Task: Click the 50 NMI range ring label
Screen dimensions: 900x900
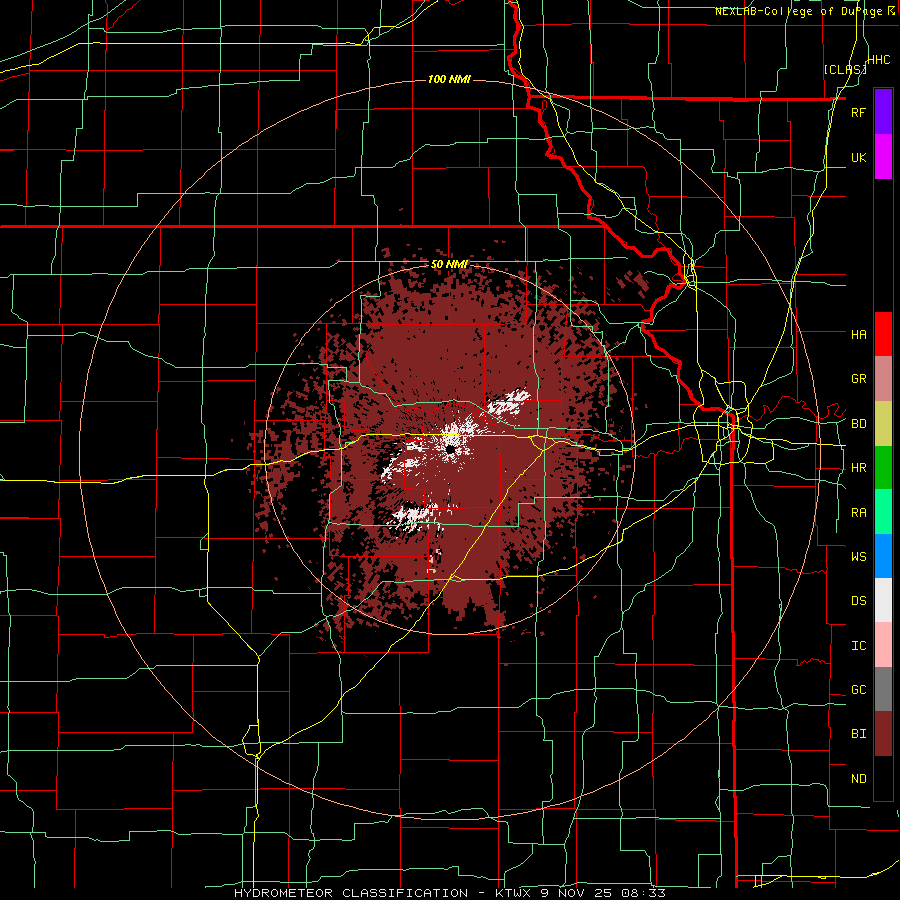Action: coord(449,264)
